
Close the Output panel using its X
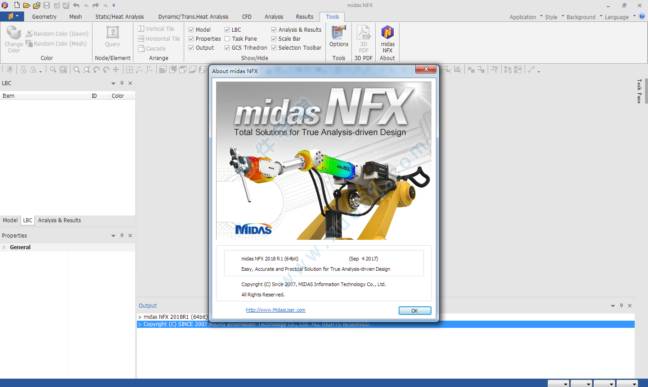click(x=630, y=306)
